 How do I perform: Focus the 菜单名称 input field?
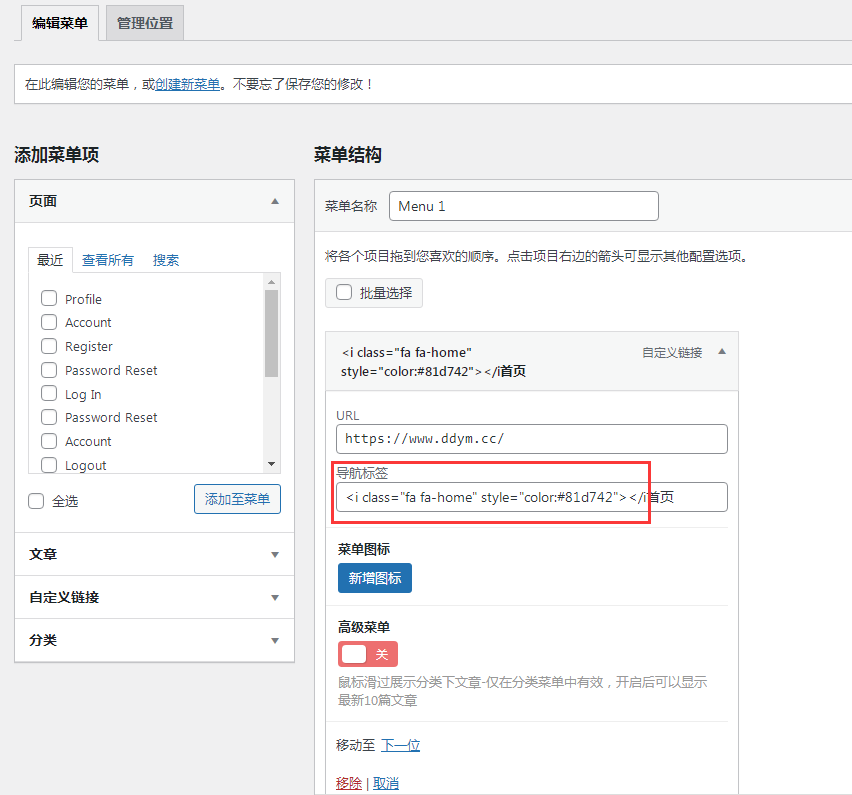tap(523, 206)
